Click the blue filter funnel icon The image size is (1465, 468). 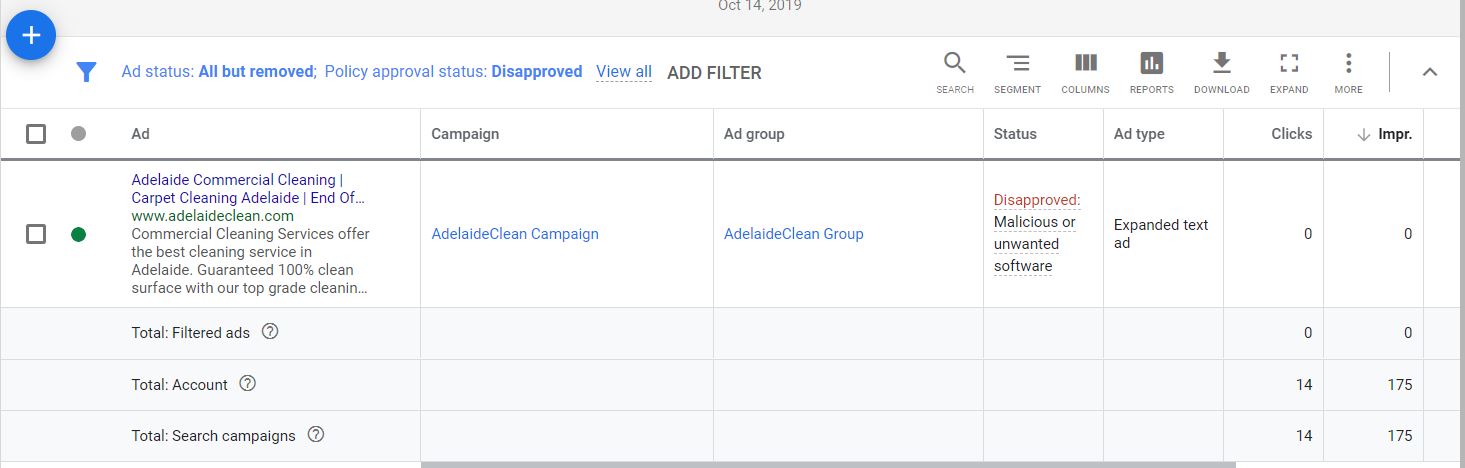(x=87, y=72)
